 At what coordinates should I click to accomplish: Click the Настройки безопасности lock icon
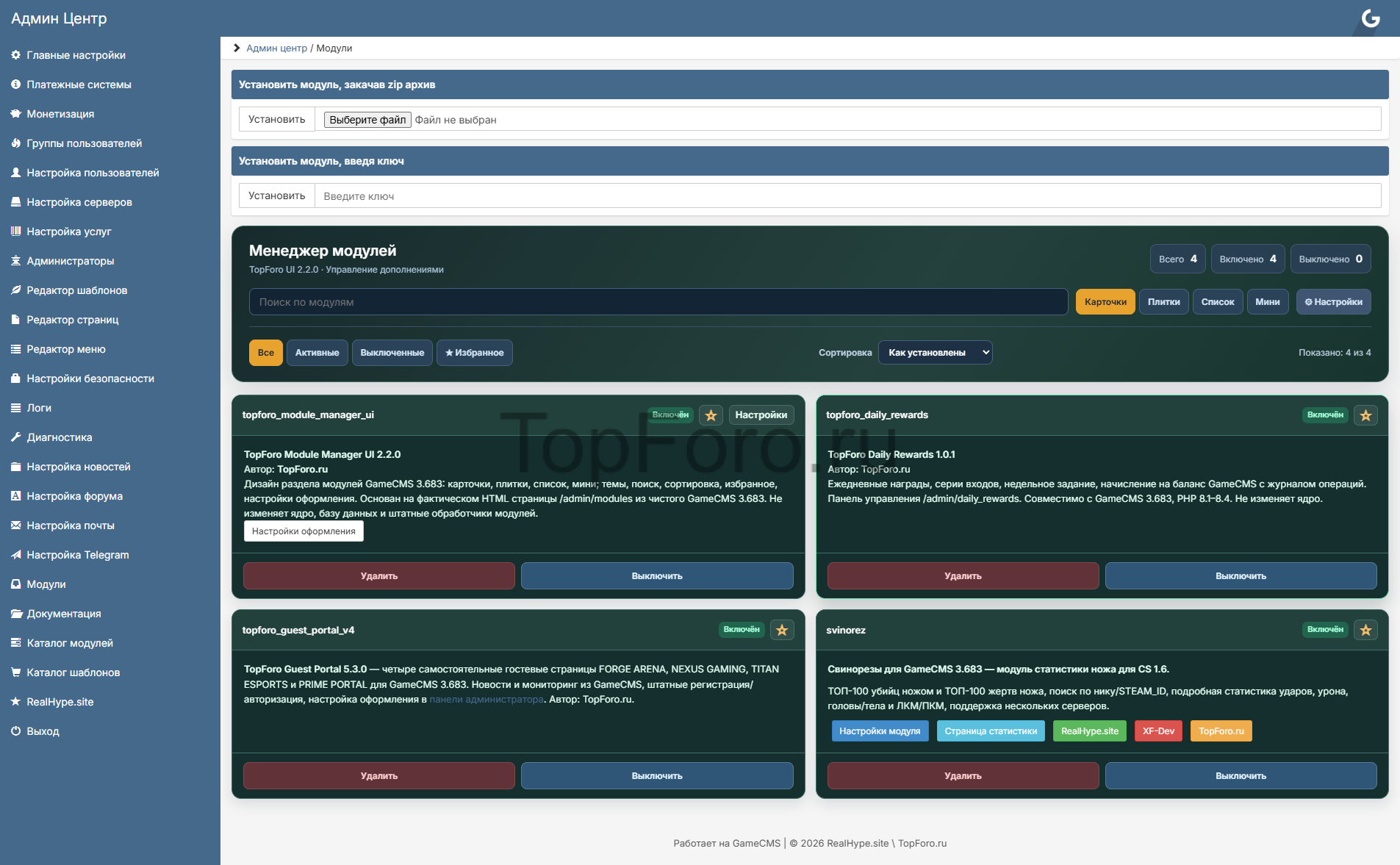pos(15,378)
